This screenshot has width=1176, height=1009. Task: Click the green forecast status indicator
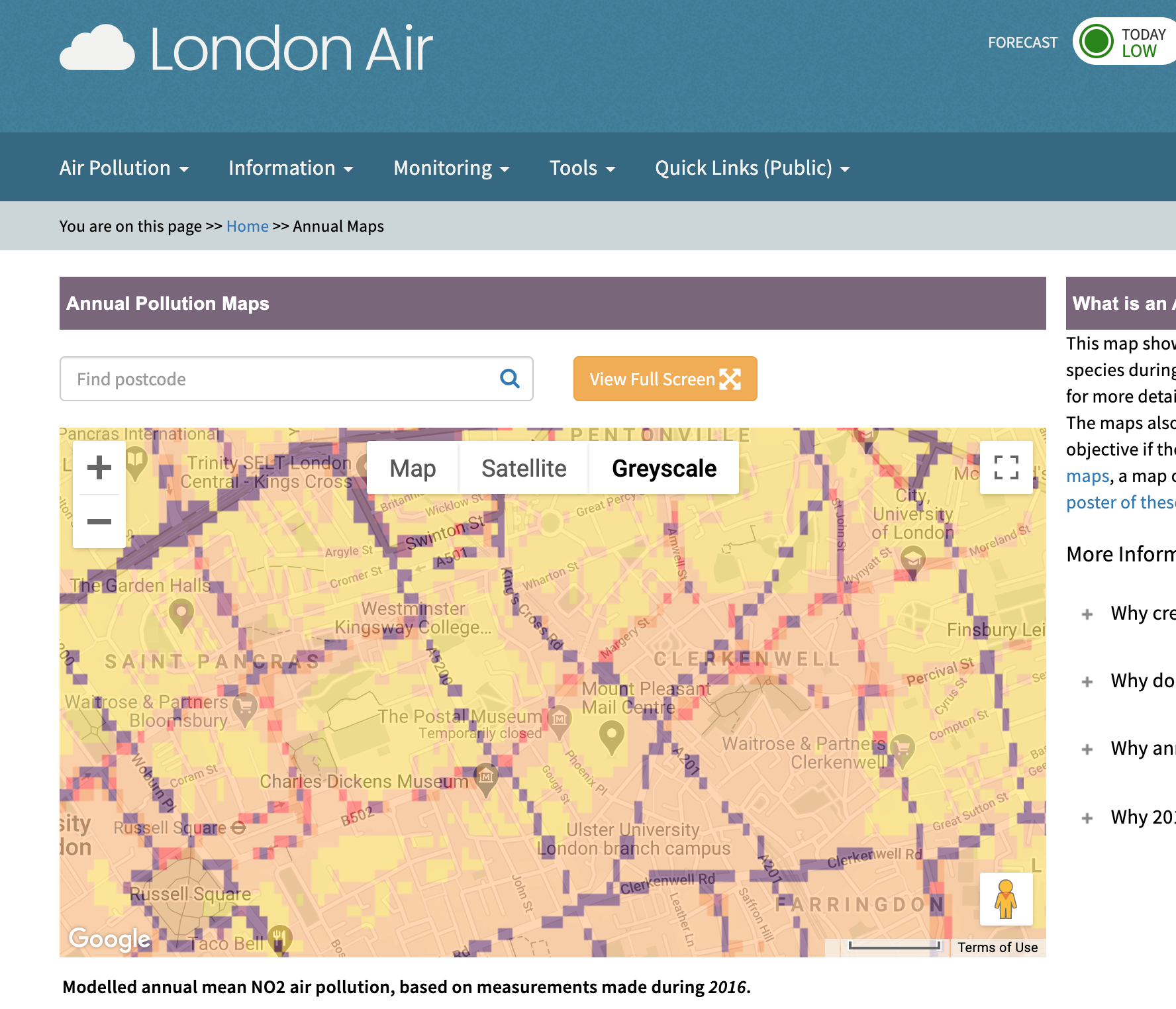pyautogui.click(x=1097, y=42)
